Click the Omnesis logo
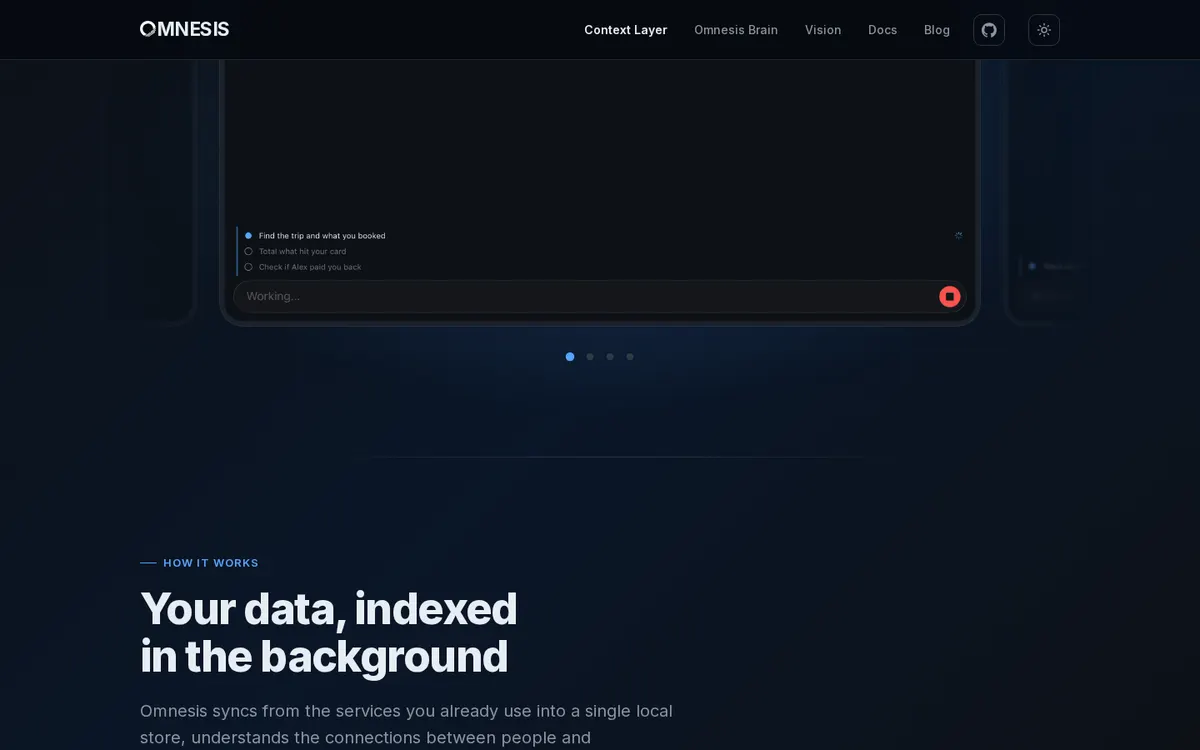 coord(185,29)
